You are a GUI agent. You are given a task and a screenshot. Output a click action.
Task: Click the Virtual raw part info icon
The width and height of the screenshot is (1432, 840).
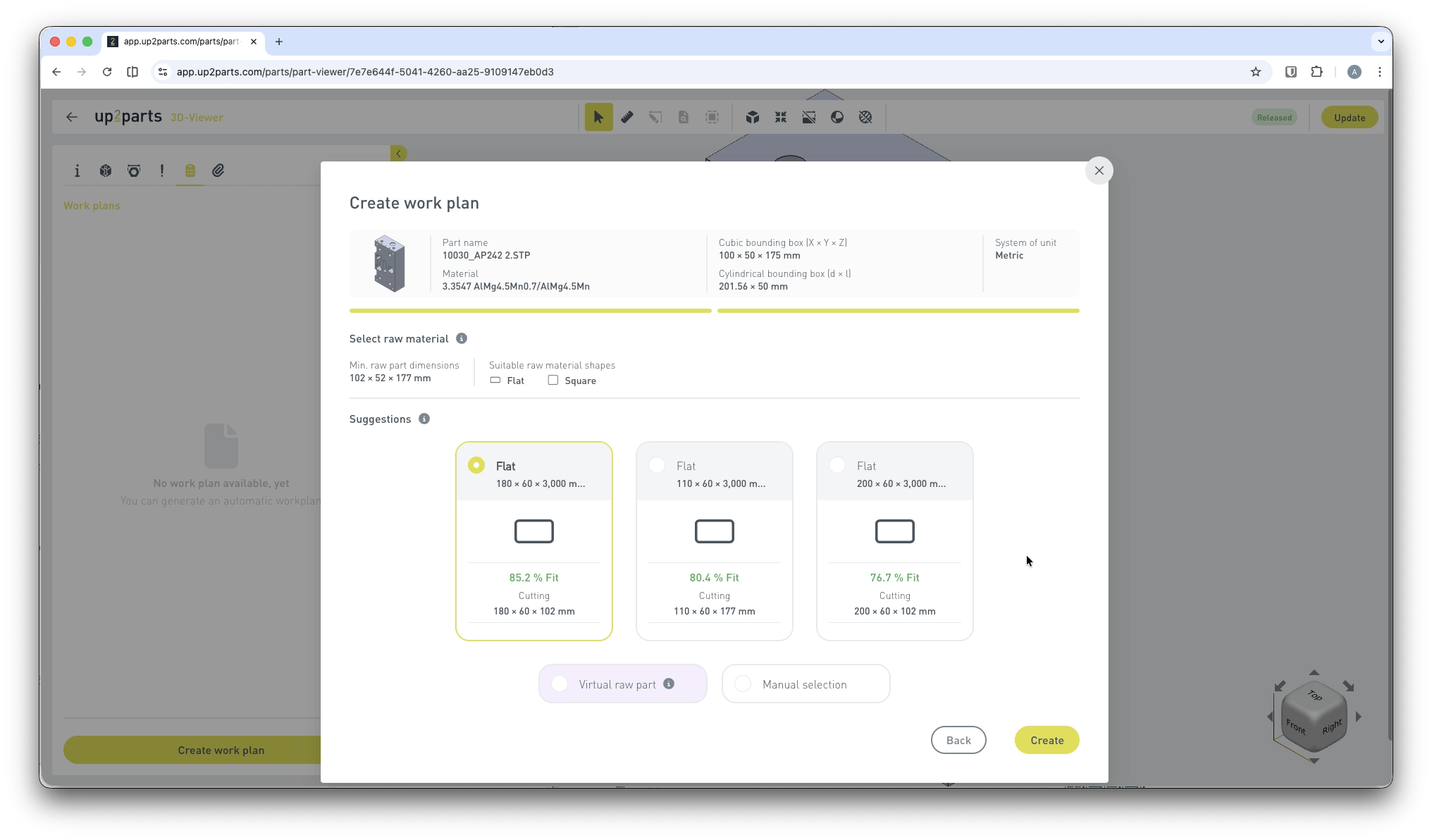pos(669,684)
